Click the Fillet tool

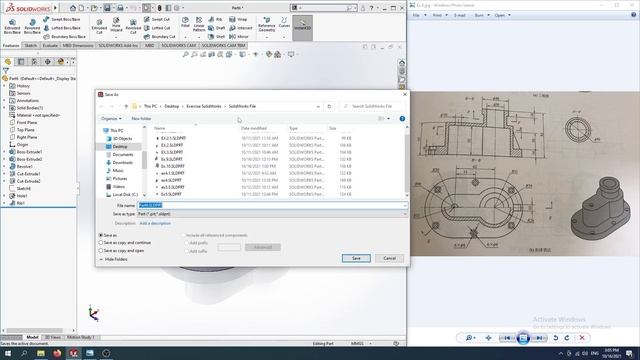point(185,22)
